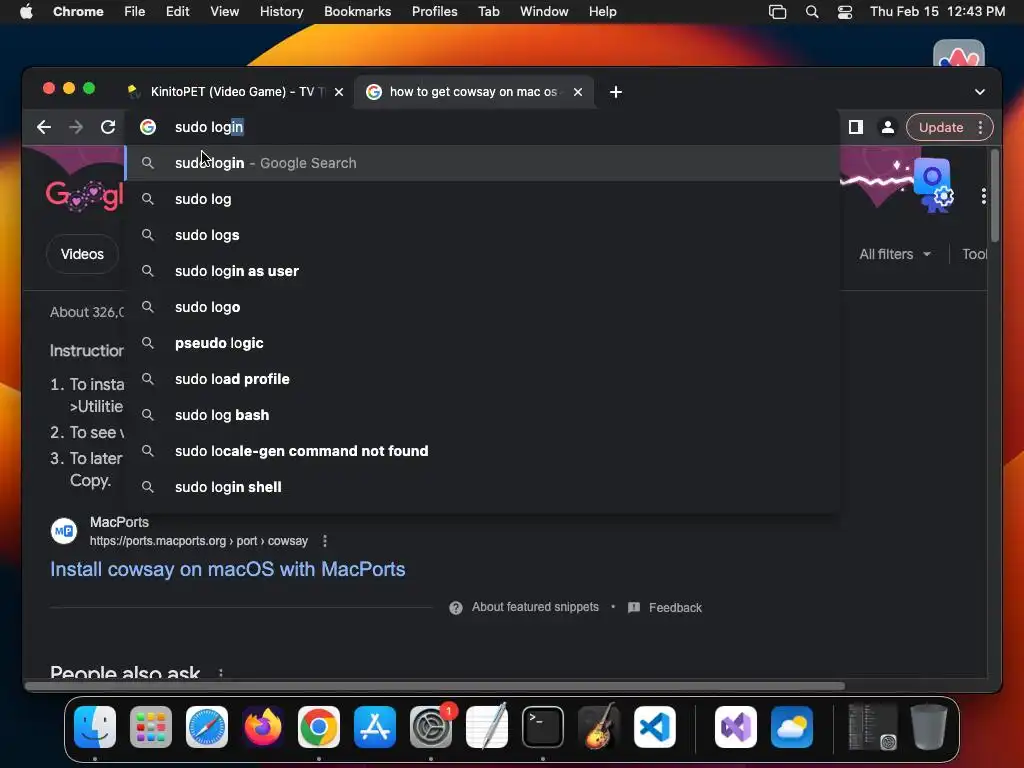Open 'About featured snippets' help
Image resolution: width=1024 pixels, height=768 pixels.
click(x=524, y=607)
